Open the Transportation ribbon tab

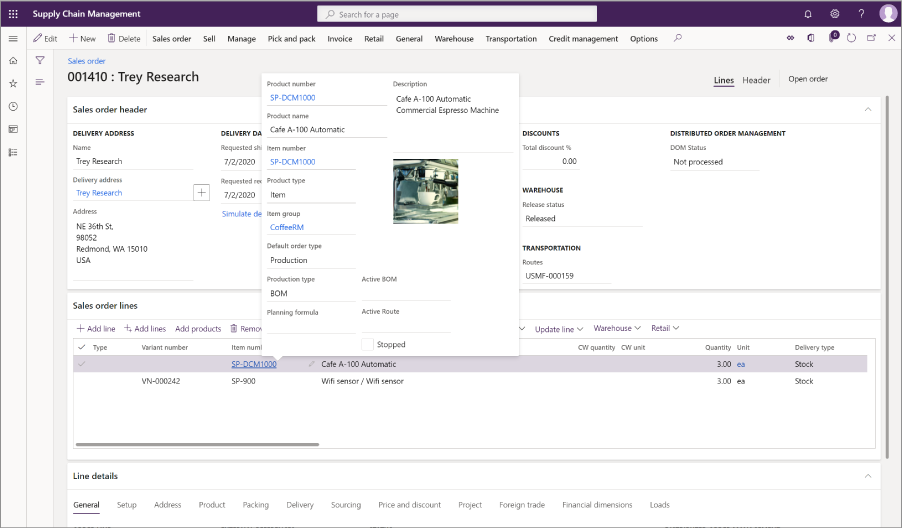coord(511,39)
